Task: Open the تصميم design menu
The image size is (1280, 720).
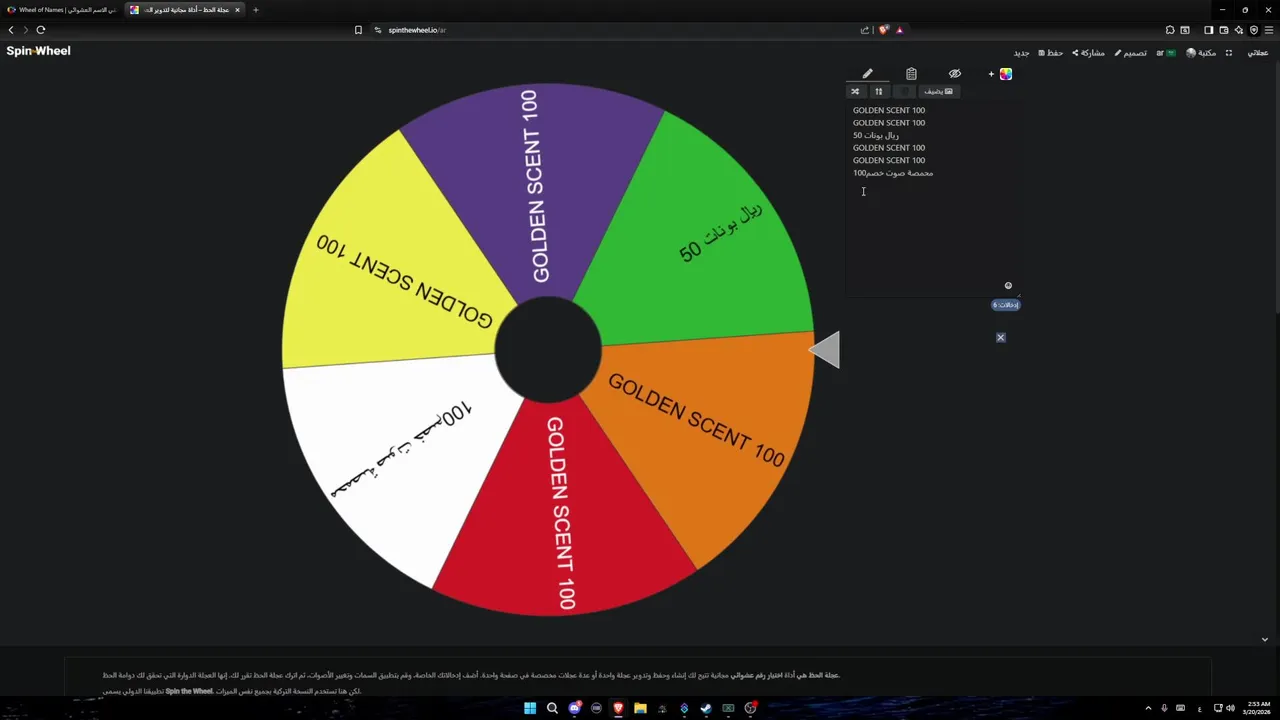Action: (1131, 53)
